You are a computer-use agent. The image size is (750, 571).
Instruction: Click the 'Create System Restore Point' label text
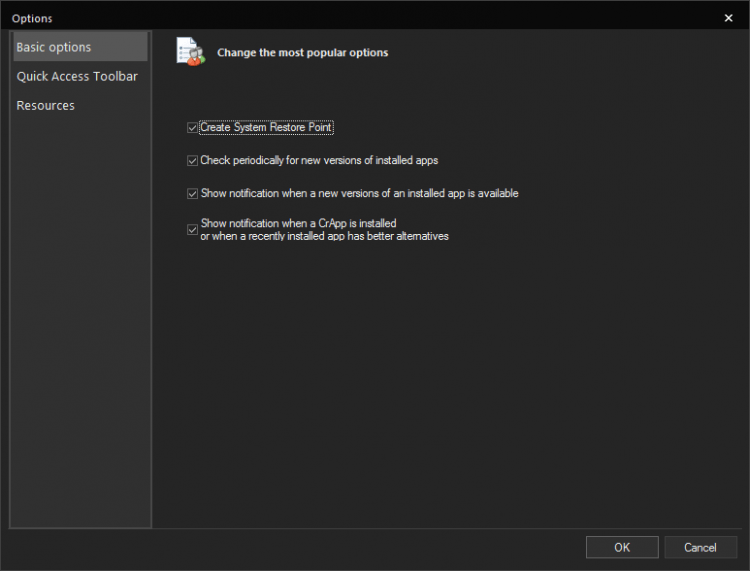pos(266,128)
